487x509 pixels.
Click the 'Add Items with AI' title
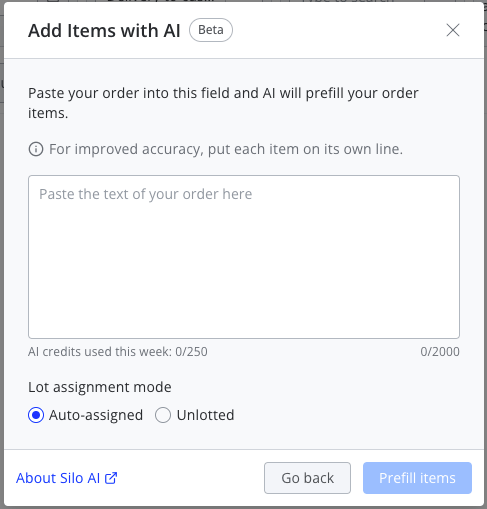[104, 30]
